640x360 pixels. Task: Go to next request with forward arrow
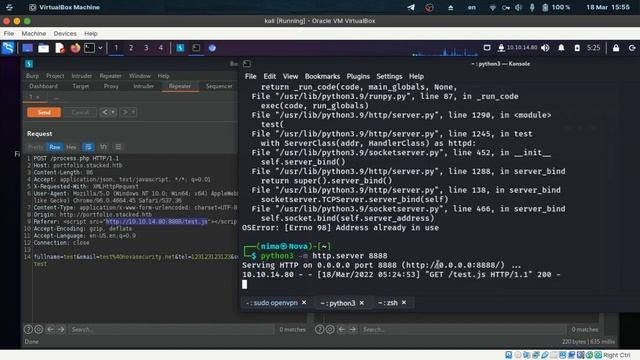pos(125,112)
